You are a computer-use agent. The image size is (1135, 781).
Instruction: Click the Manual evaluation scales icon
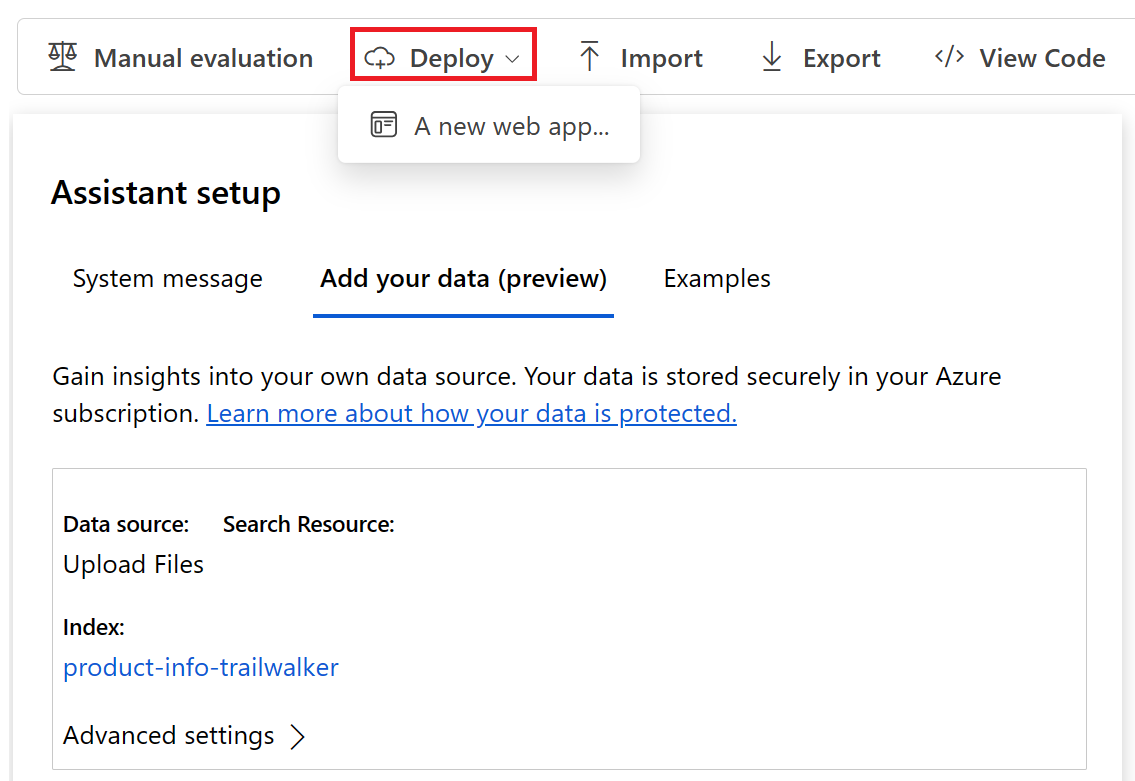coord(62,56)
